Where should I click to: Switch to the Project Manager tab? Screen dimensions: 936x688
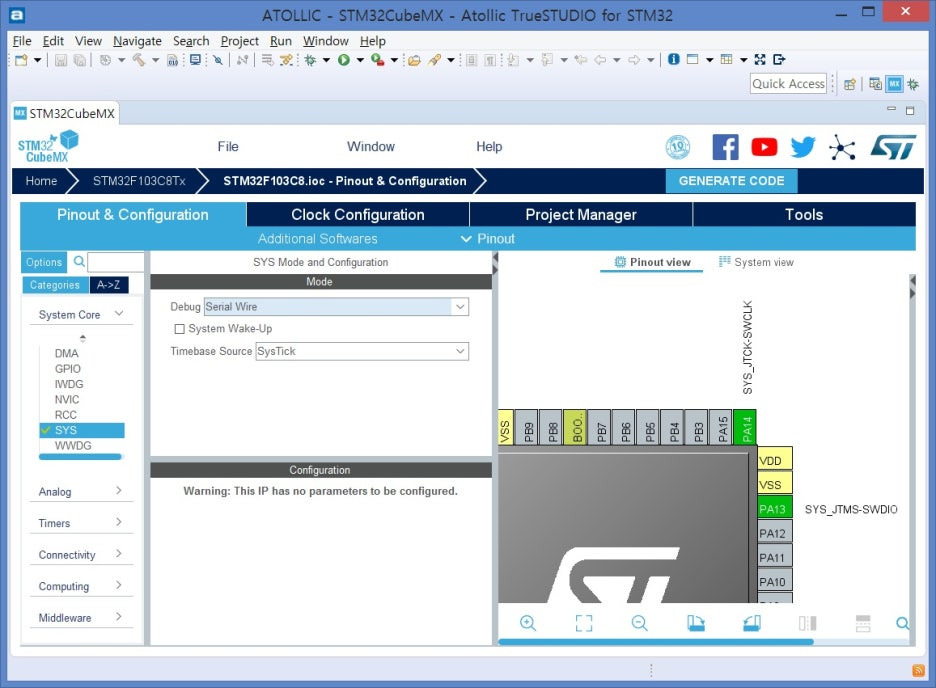click(581, 215)
